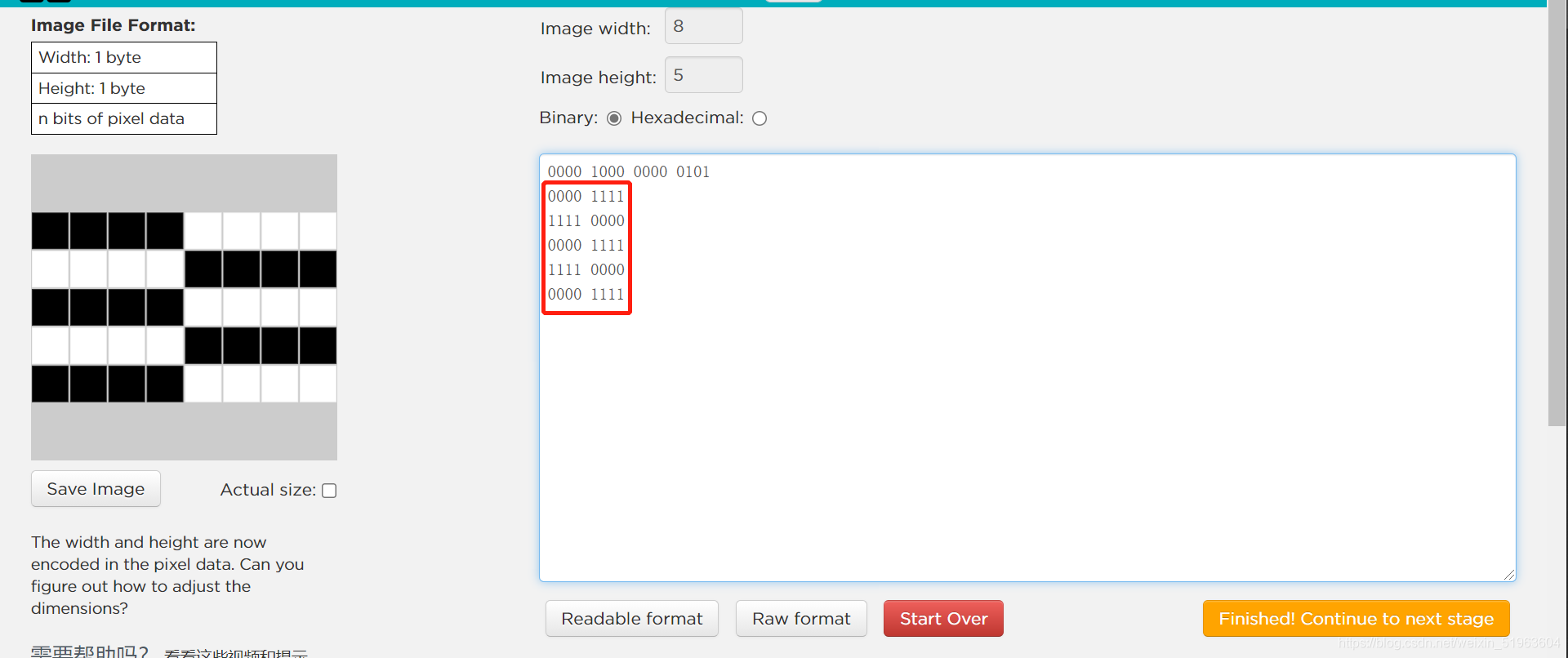1568x658 pixels.
Task: Click the 'Height: 1 byte' format row
Action: [124, 88]
